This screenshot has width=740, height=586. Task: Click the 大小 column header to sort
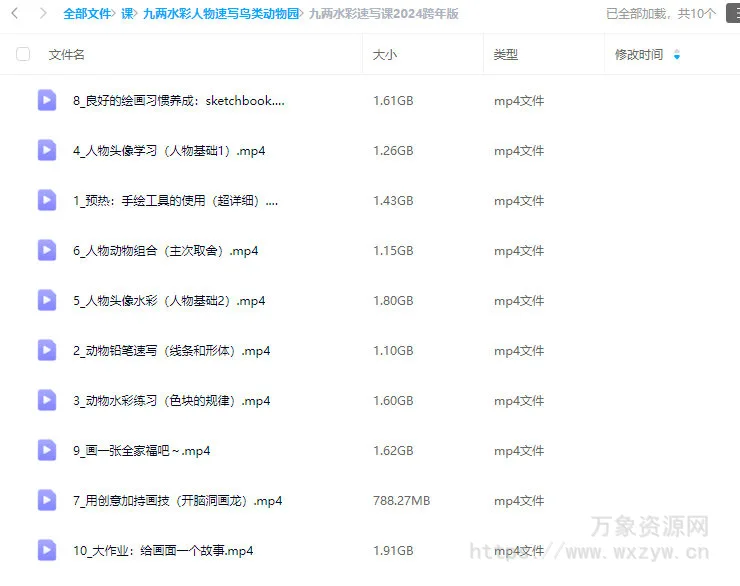pos(384,55)
